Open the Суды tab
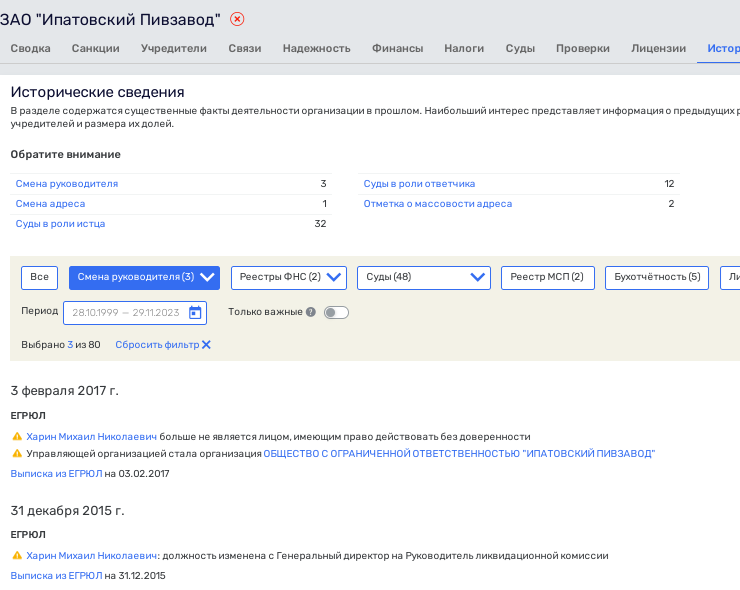The width and height of the screenshot is (740, 590). [520, 48]
